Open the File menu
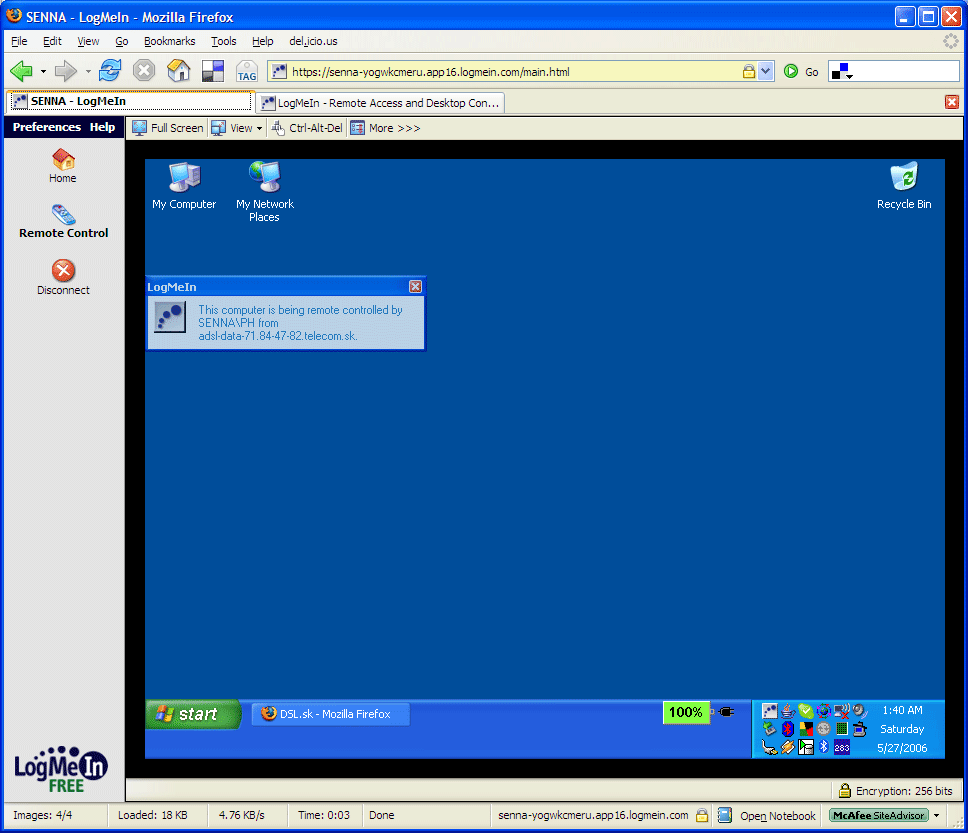968x833 pixels. pyautogui.click(x=19, y=41)
